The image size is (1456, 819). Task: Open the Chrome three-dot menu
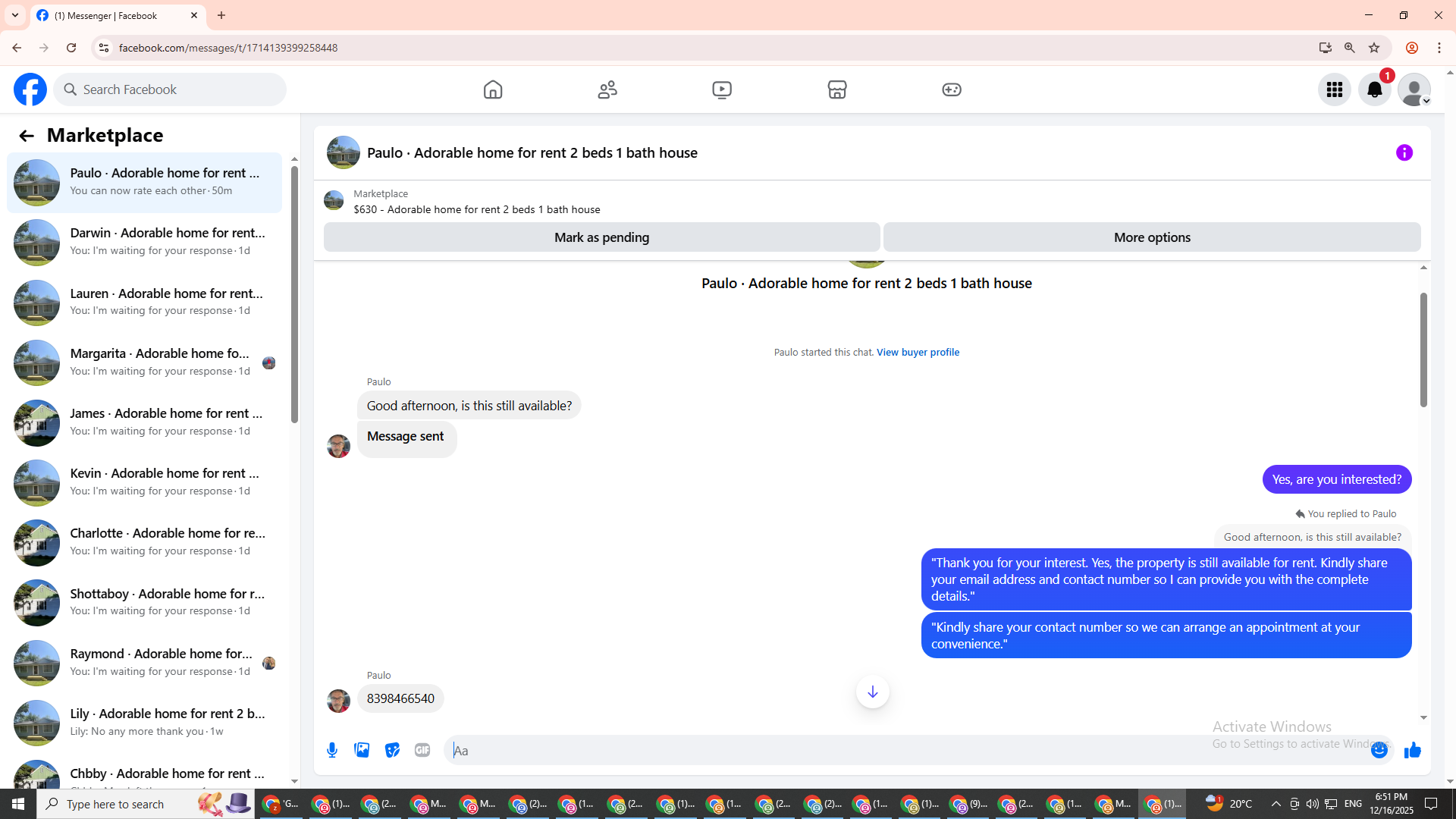[x=1439, y=48]
